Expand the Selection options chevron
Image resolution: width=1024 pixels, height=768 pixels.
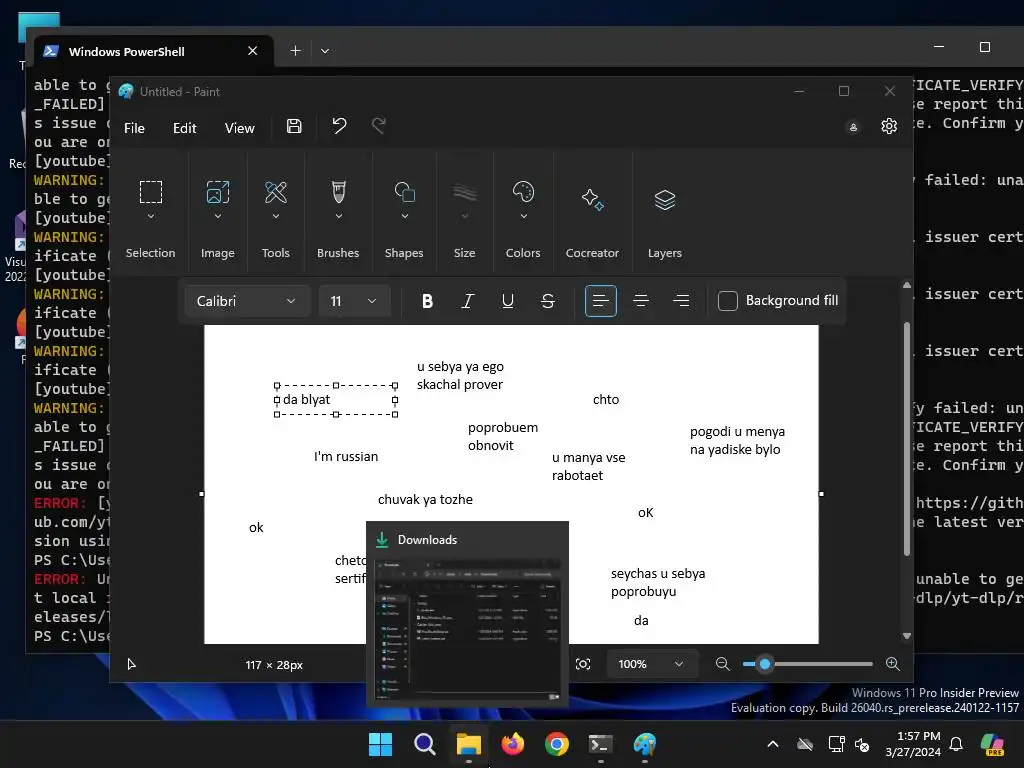coord(151,216)
